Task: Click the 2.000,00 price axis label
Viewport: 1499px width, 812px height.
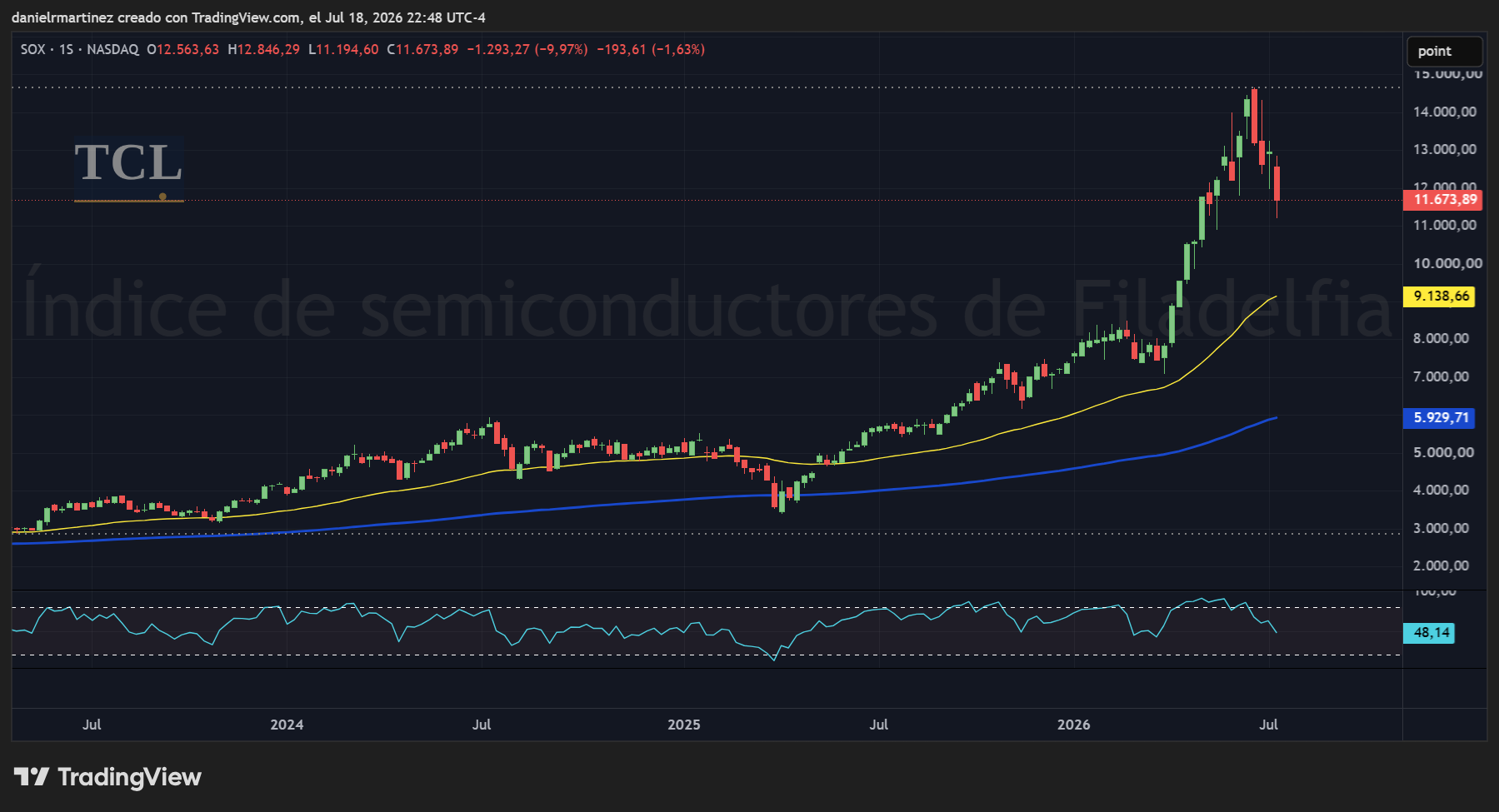Action: pyautogui.click(x=1441, y=565)
